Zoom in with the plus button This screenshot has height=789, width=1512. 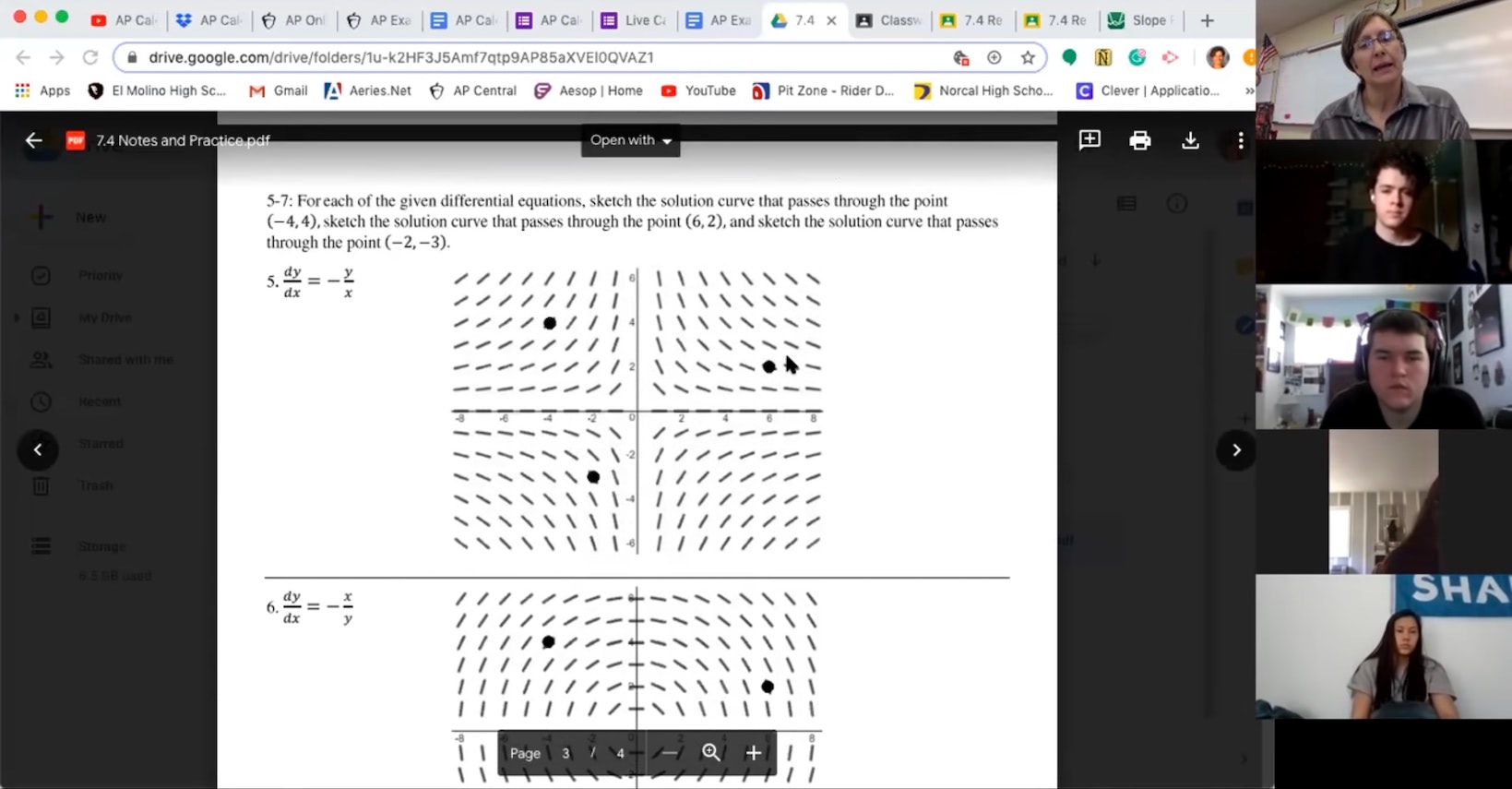pos(753,753)
